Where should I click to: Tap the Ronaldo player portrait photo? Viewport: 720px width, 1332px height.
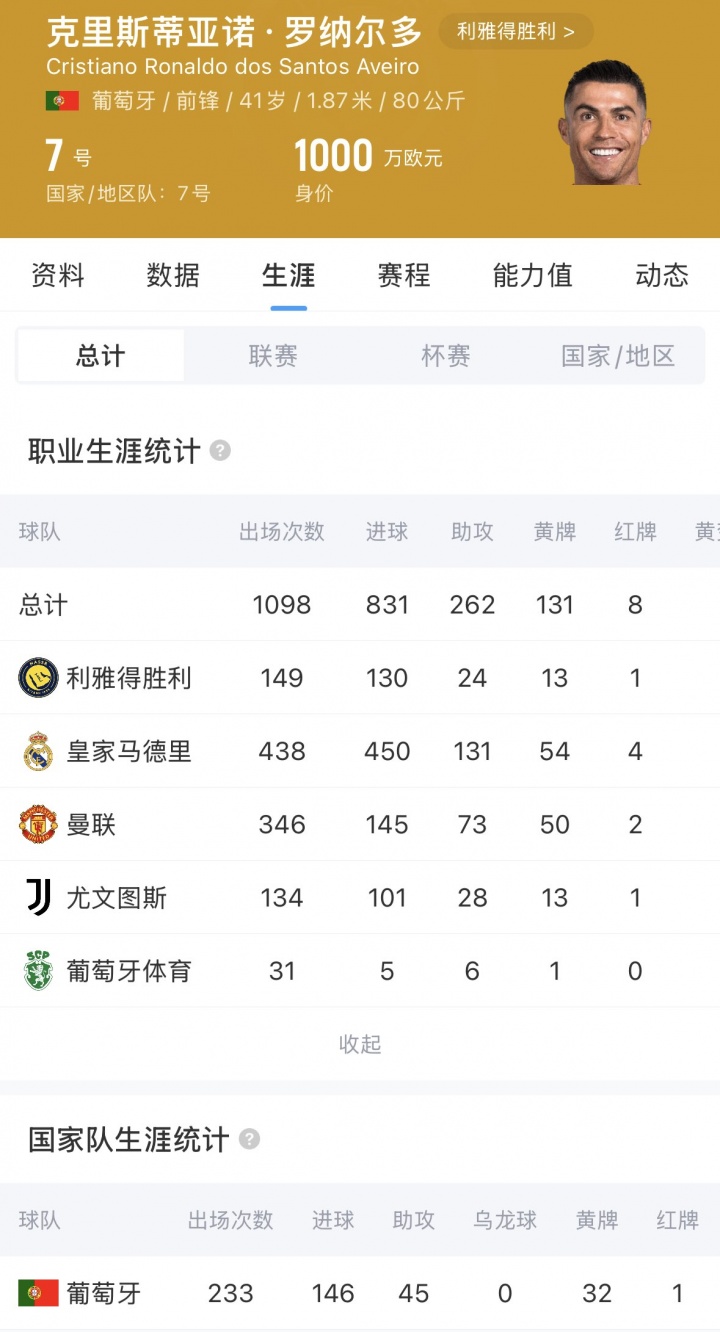click(606, 122)
